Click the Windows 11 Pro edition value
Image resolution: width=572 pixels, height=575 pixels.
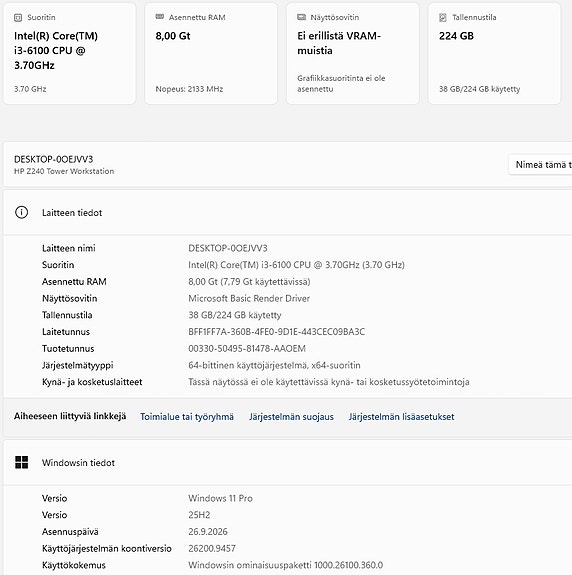coord(220,498)
